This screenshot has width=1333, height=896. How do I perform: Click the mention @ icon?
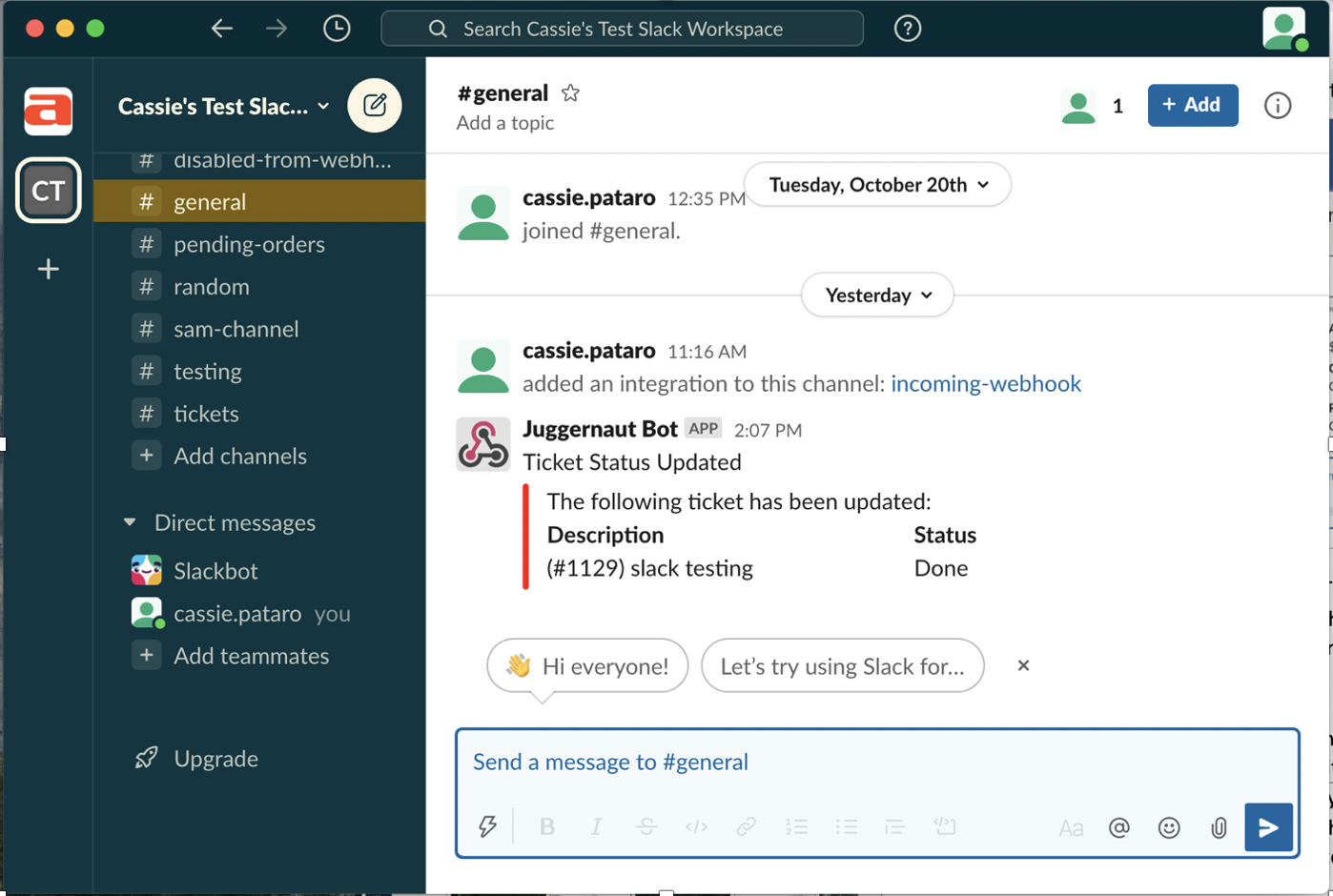click(1118, 827)
